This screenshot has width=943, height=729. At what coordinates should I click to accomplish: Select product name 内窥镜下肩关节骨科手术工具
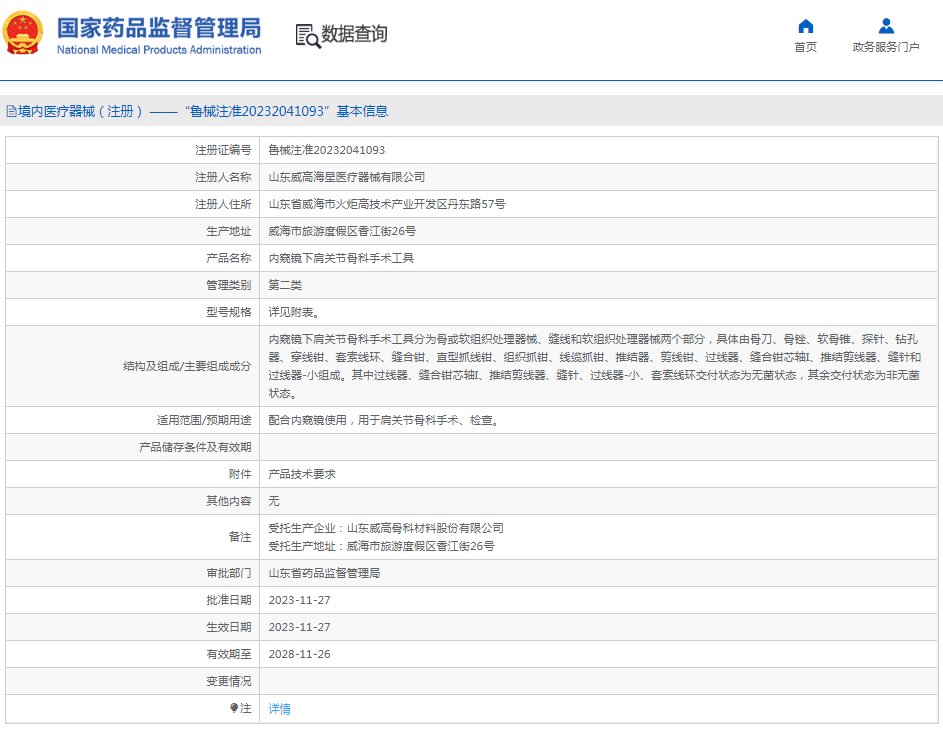pyautogui.click(x=341, y=258)
